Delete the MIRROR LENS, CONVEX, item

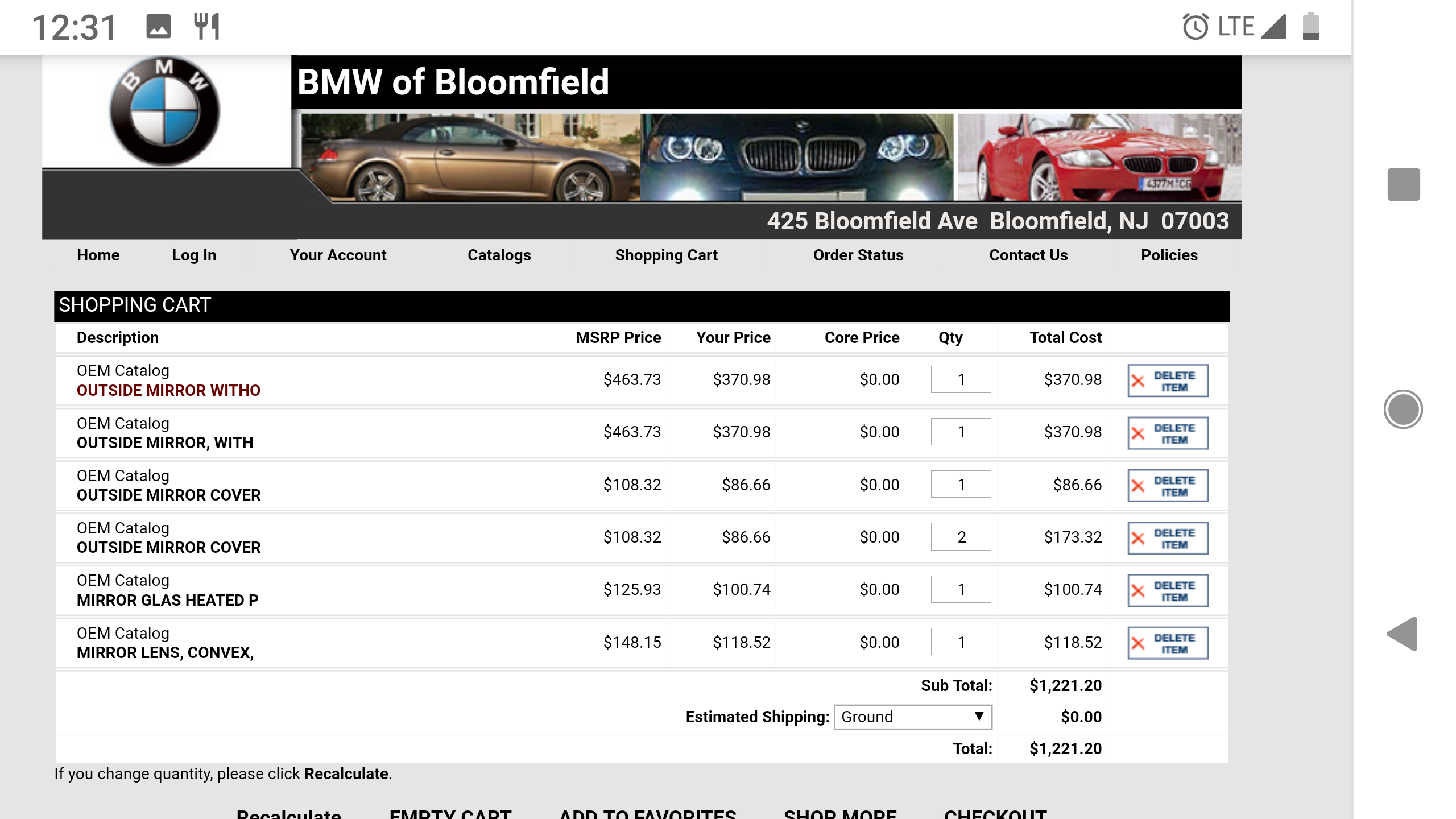[1168, 643]
